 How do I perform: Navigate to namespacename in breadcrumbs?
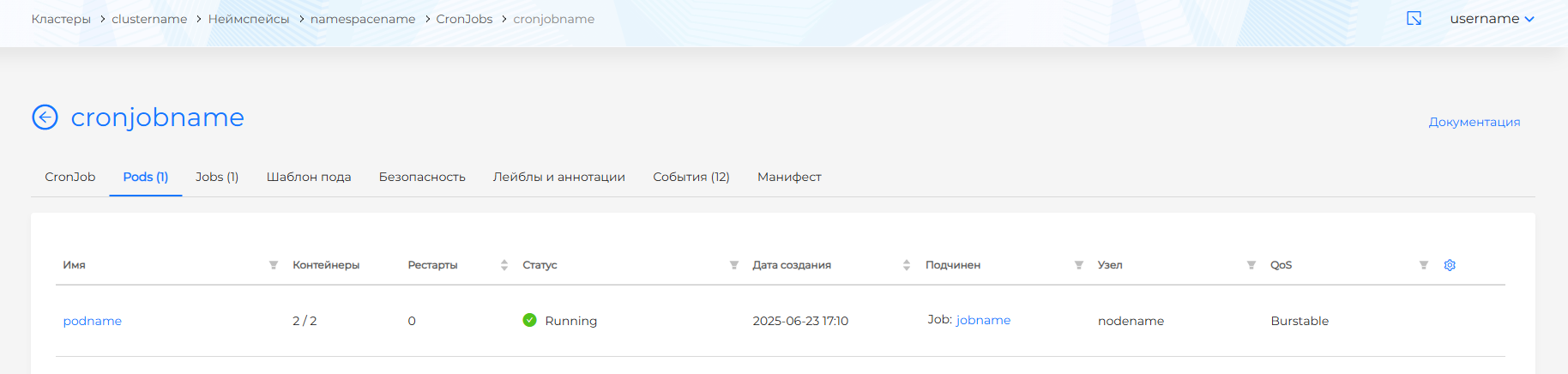coord(362,19)
